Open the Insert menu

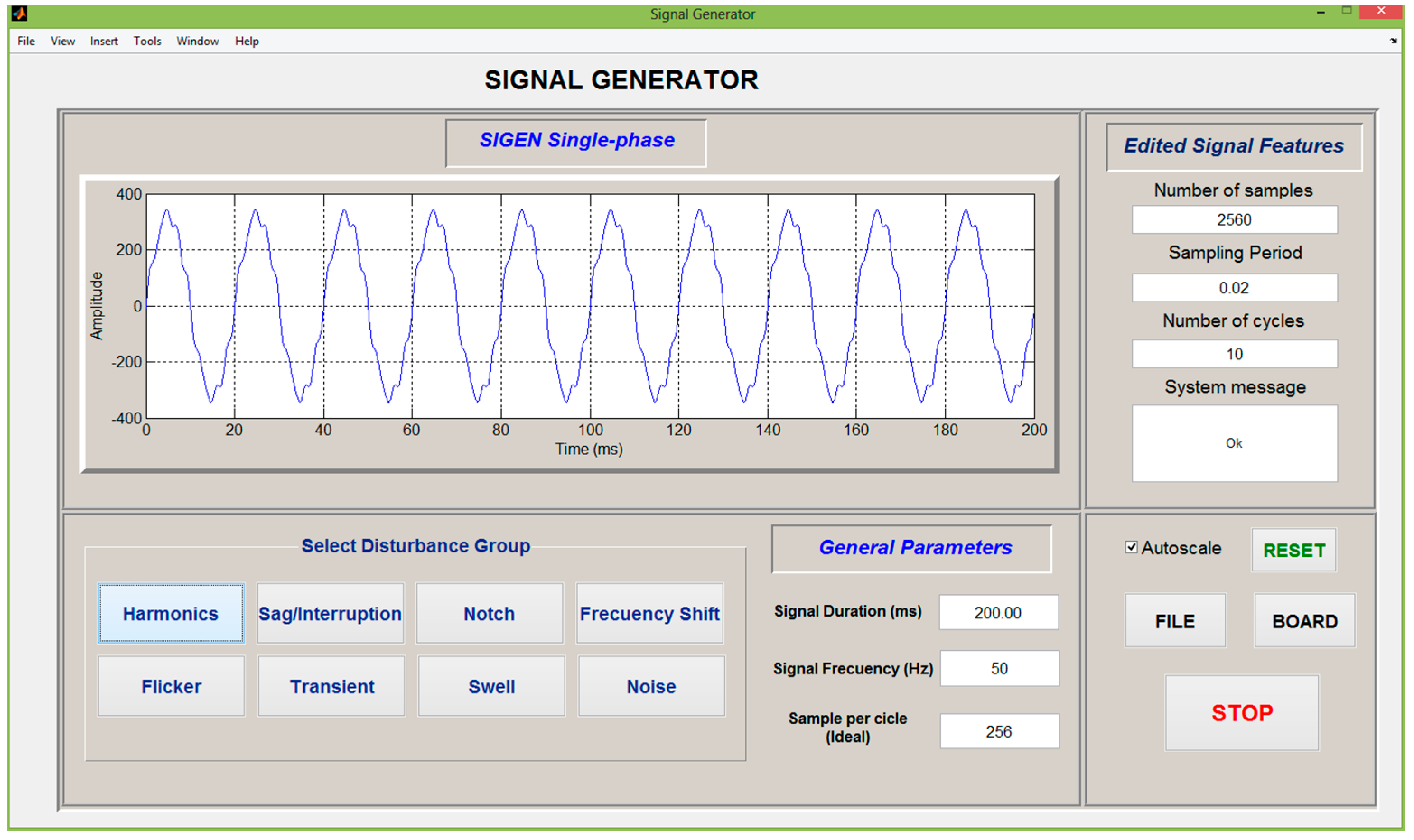103,41
